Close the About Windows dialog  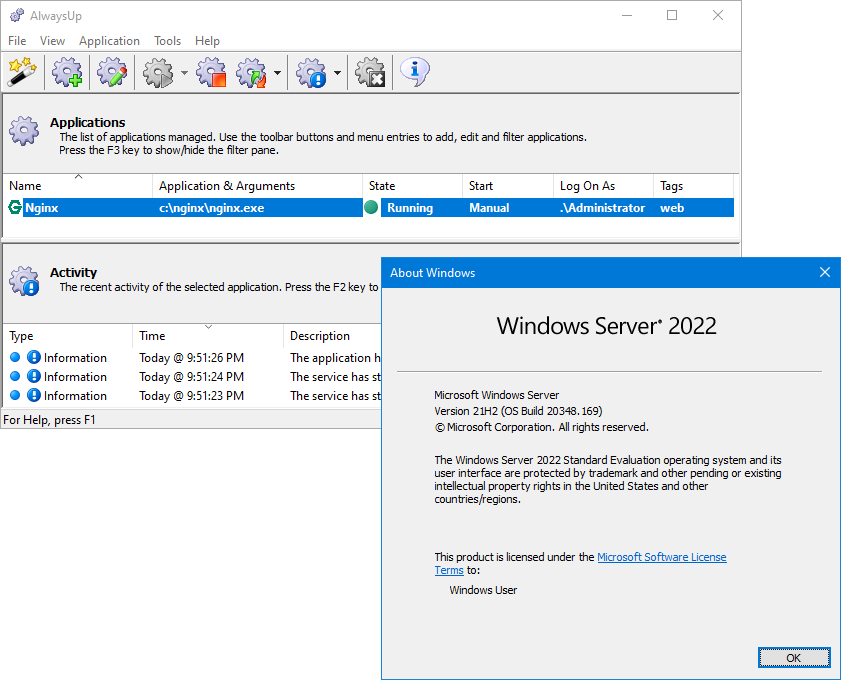point(825,272)
